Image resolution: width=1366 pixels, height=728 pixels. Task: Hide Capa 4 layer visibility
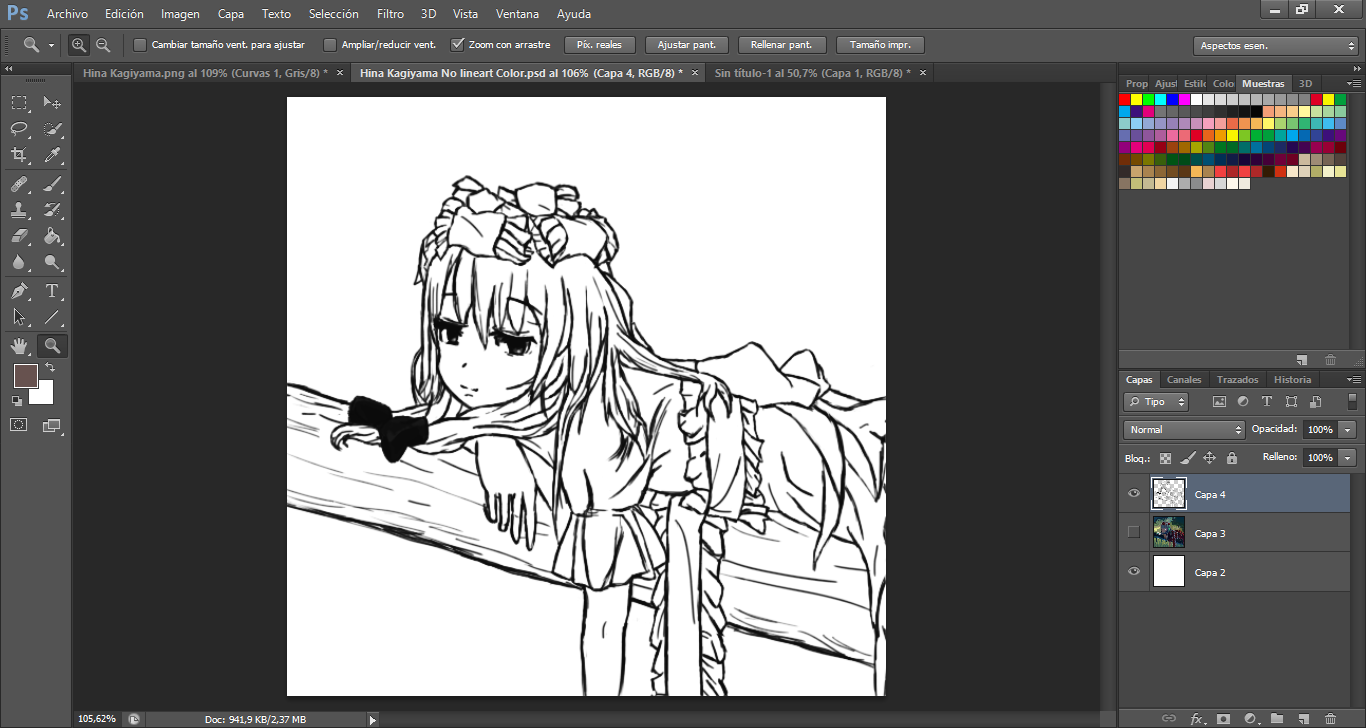click(1133, 494)
